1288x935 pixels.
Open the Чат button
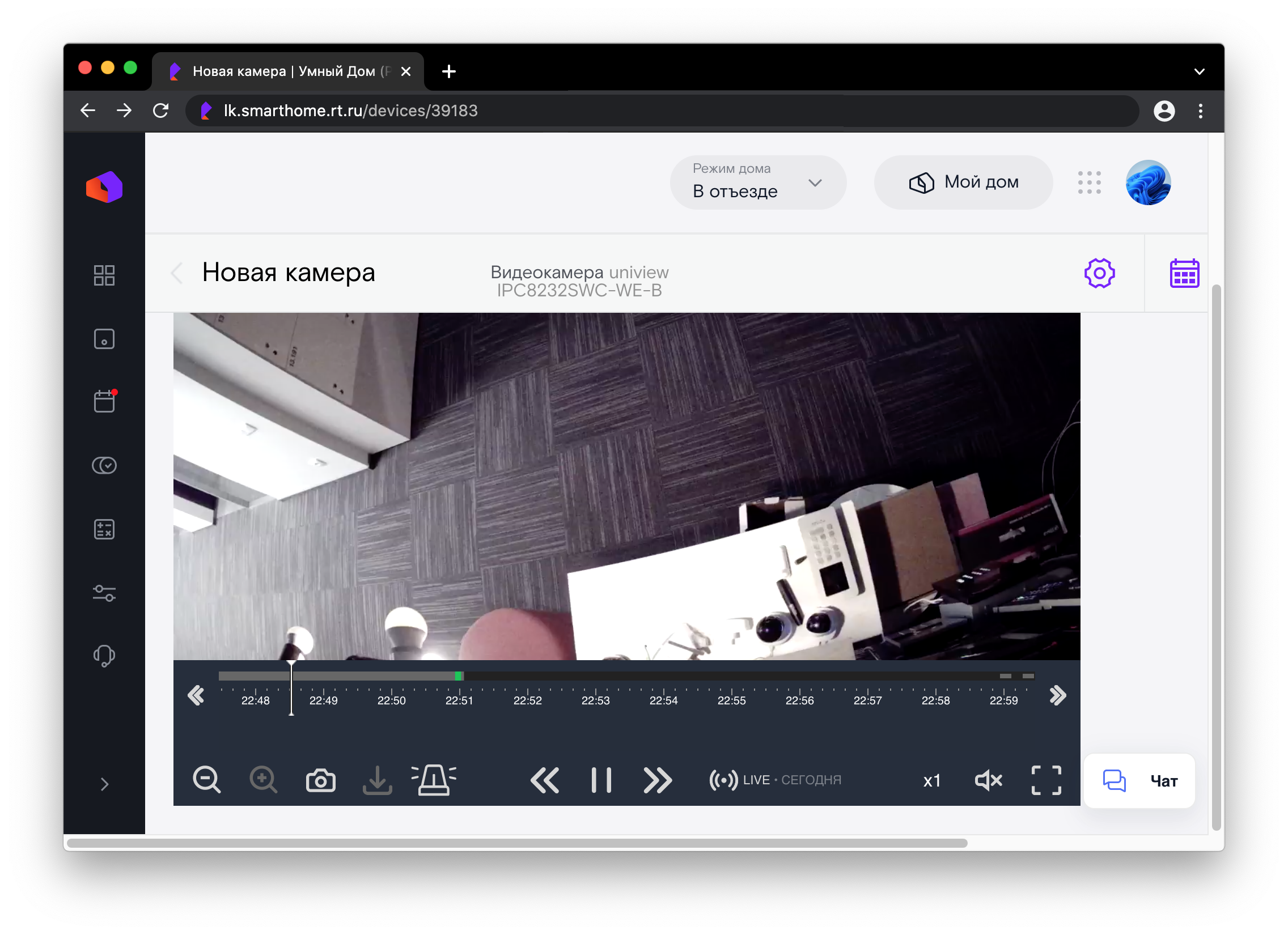coord(1139,781)
